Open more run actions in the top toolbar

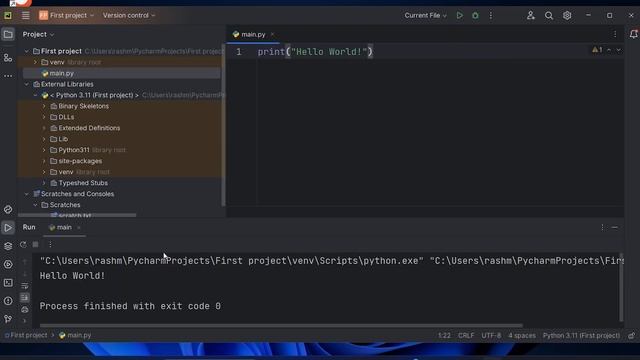(x=491, y=16)
